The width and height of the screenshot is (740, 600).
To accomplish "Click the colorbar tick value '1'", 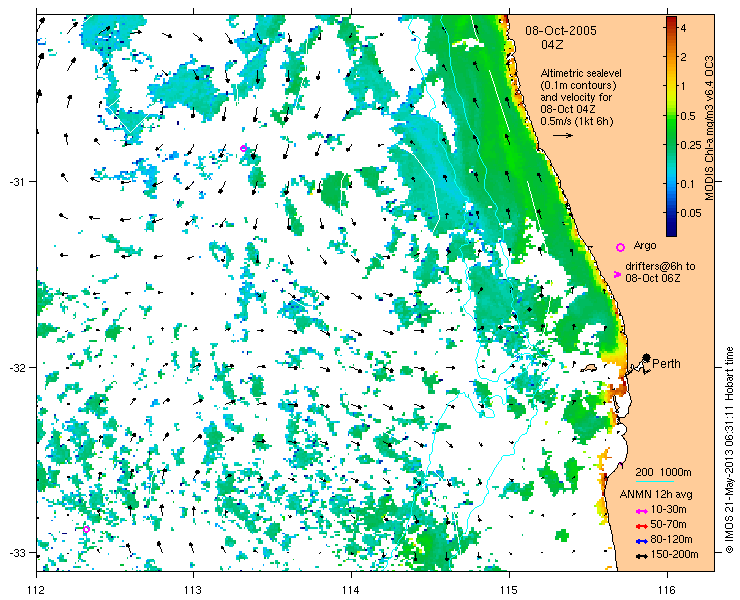I will tap(683, 86).
